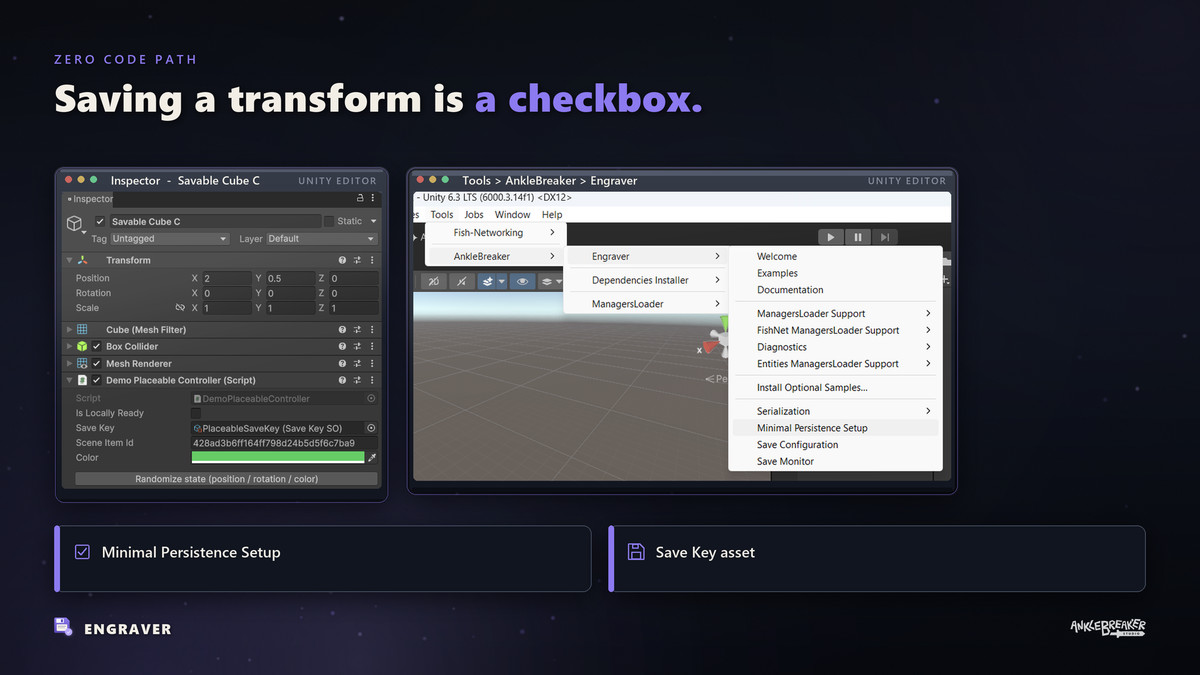
Task: Open the Tools menu
Action: click(x=442, y=214)
